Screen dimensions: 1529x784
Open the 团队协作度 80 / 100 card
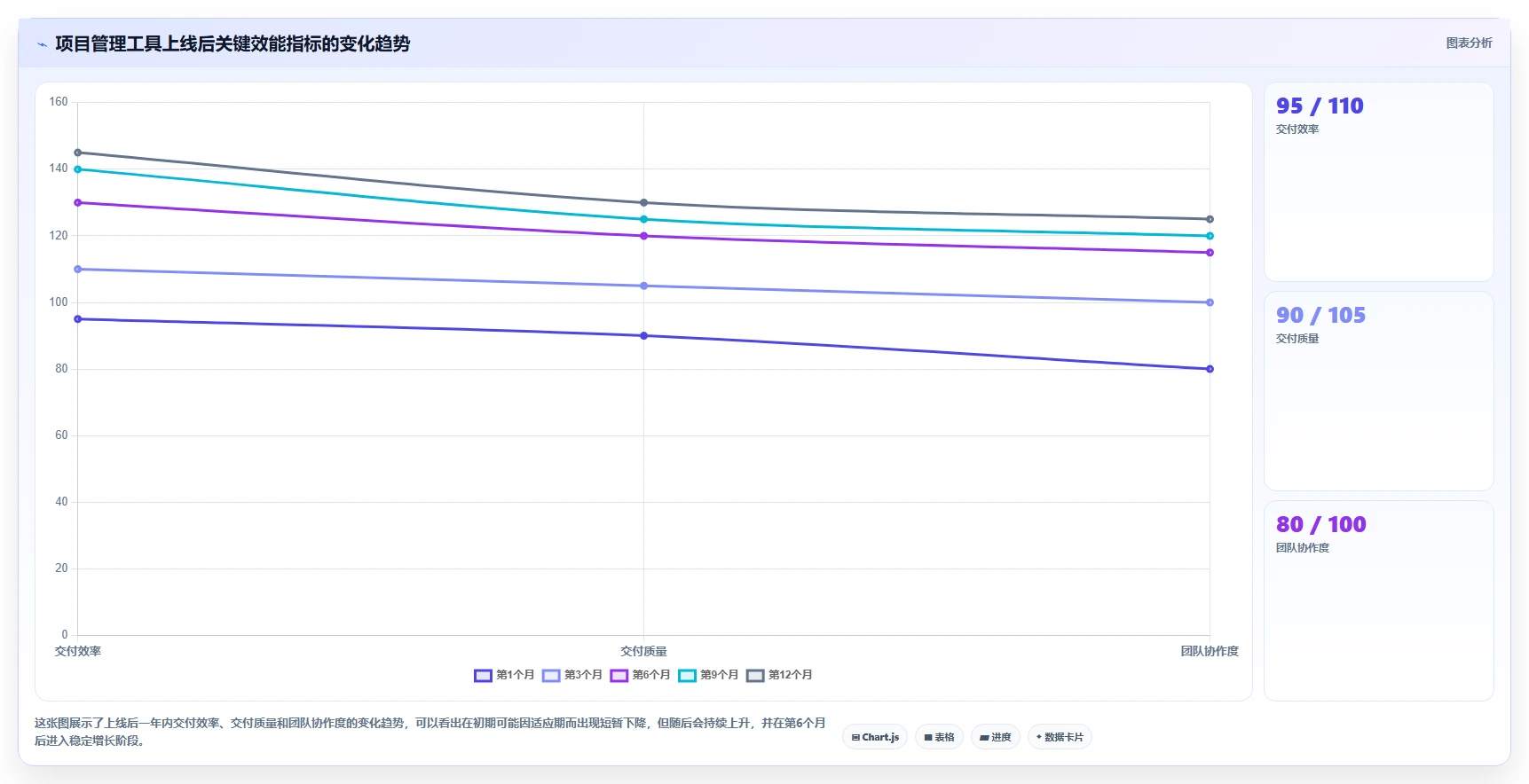pos(1378,600)
